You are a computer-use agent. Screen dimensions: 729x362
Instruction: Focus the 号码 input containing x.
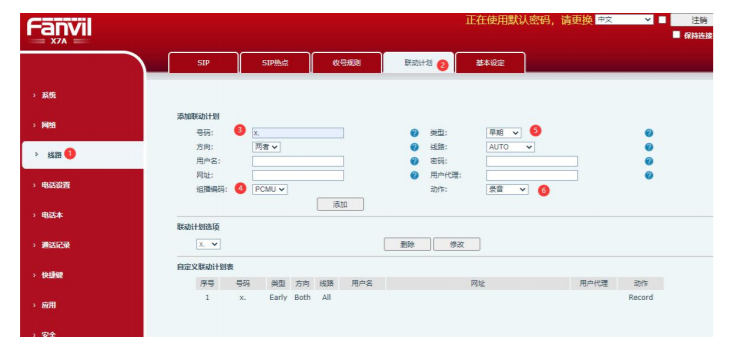298,133
